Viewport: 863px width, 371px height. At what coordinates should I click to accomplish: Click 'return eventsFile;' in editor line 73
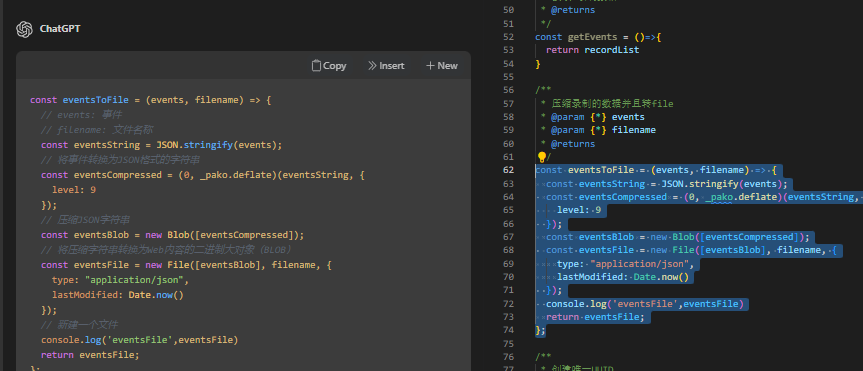595,317
